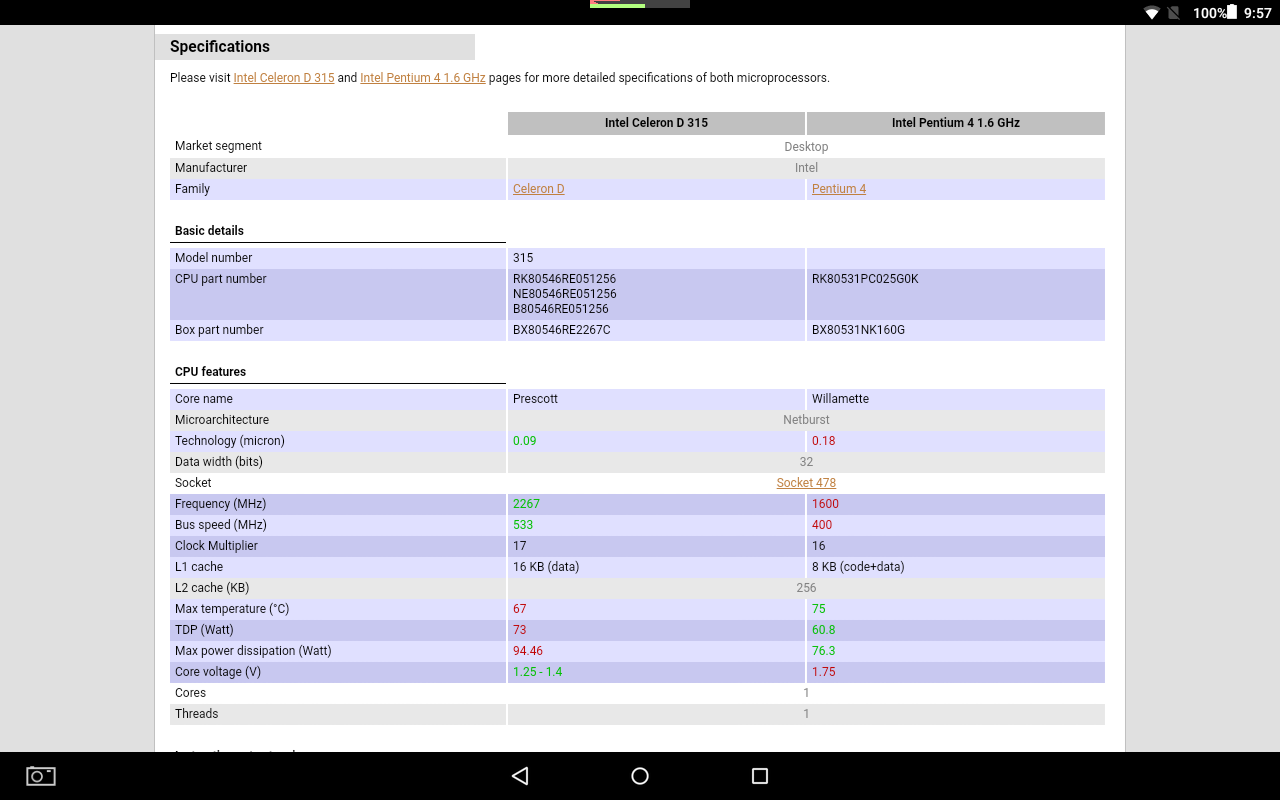The image size is (1280, 800).
Task: Select part number RK80531PC025G0K
Action: click(x=865, y=279)
